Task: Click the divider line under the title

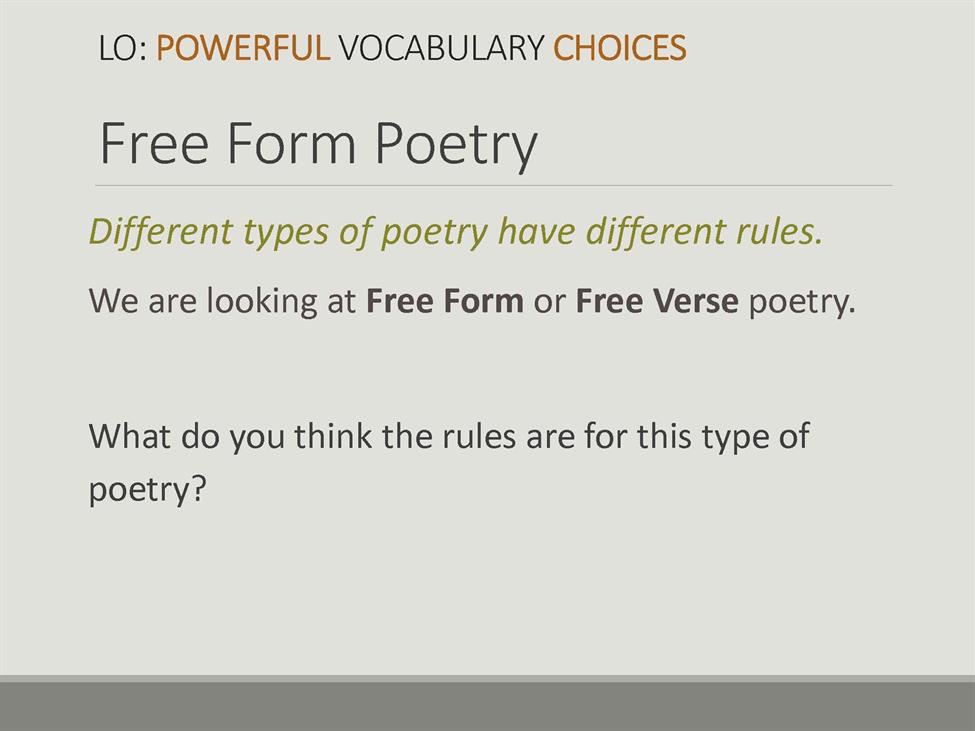Action: coord(494,185)
